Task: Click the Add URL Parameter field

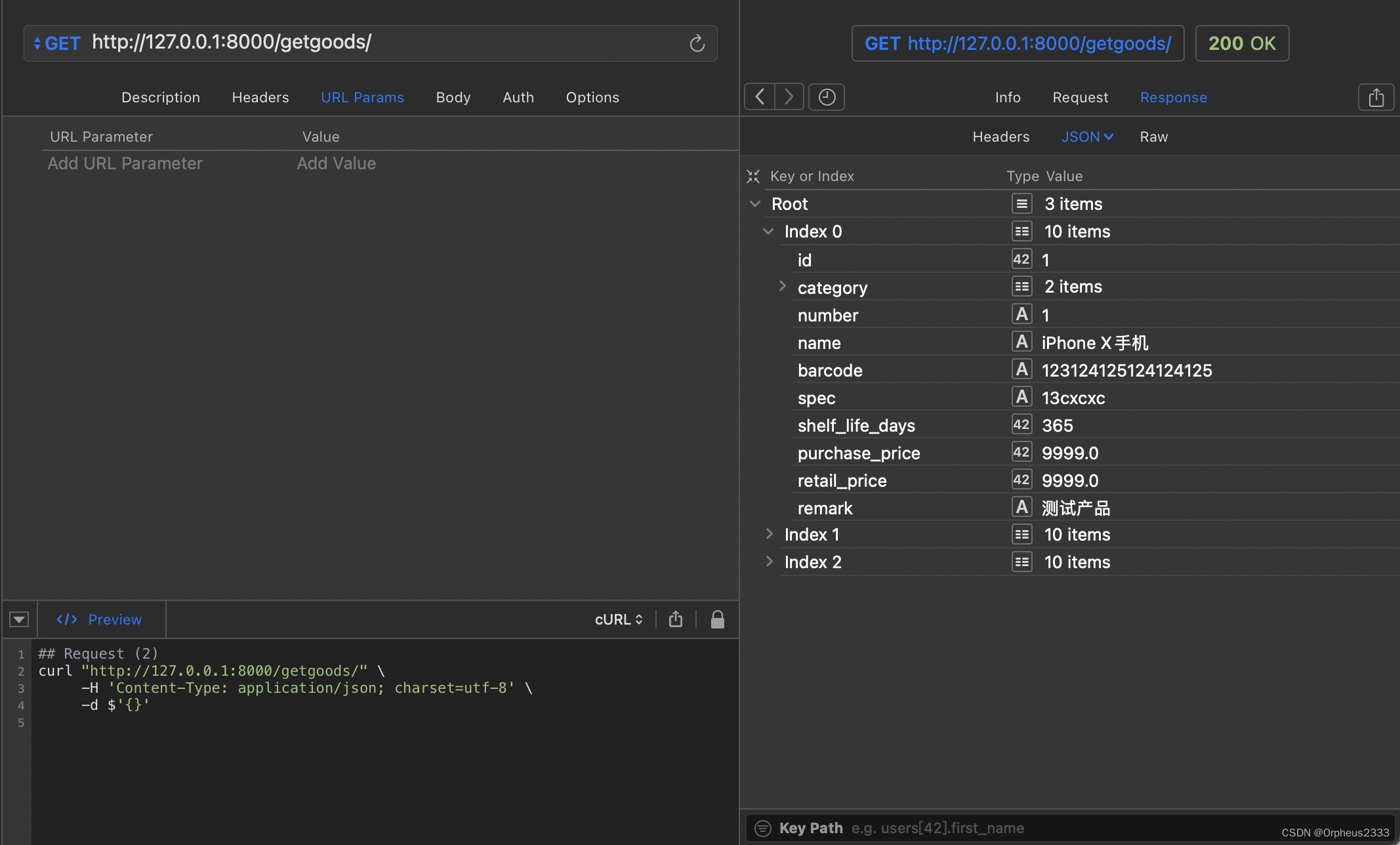Action: click(125, 163)
